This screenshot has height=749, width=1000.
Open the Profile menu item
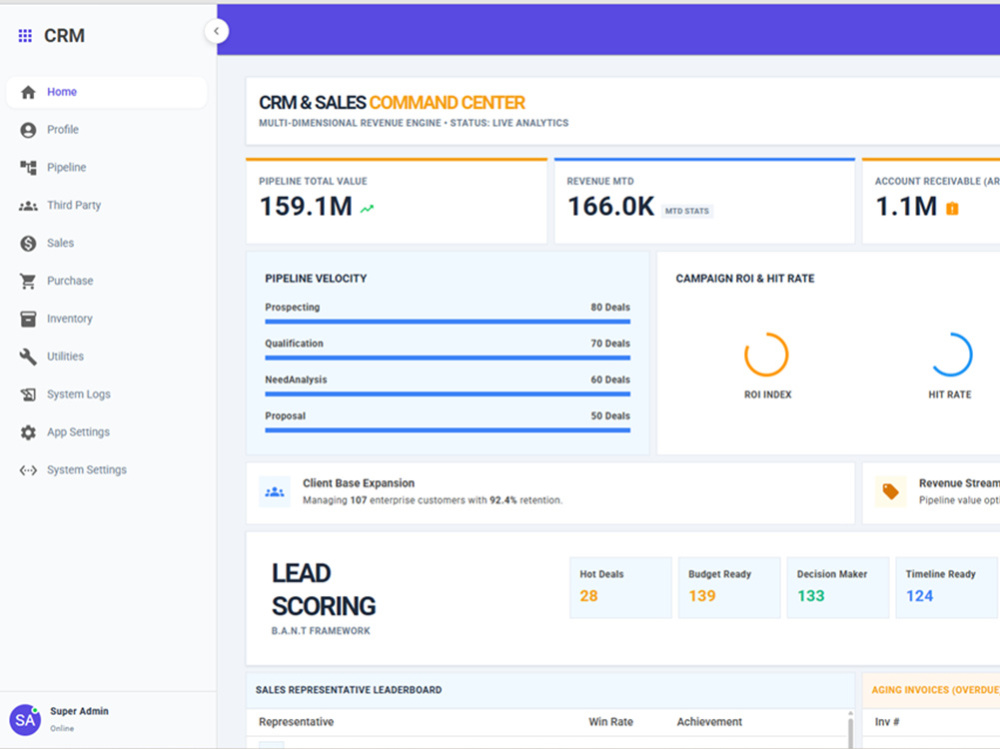coord(107,130)
